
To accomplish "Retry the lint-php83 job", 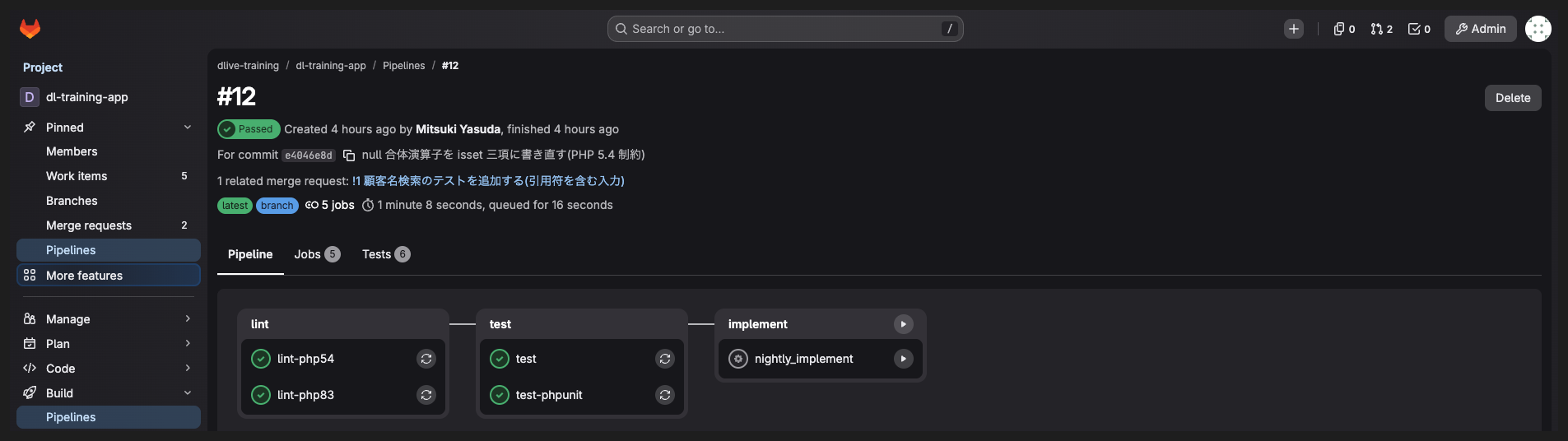I will pos(426,395).
